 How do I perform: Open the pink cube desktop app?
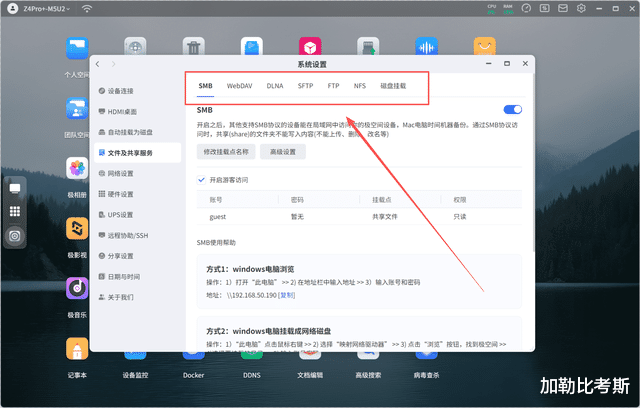[310, 47]
